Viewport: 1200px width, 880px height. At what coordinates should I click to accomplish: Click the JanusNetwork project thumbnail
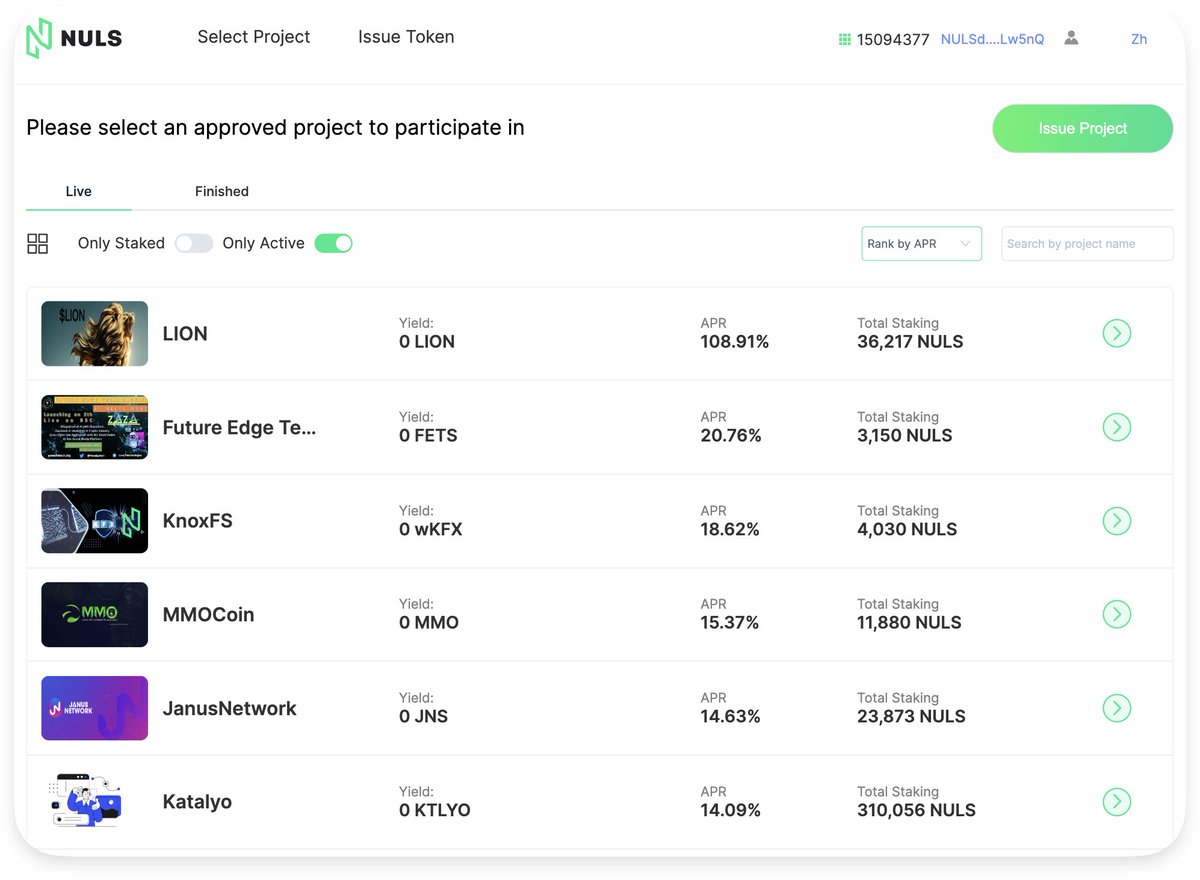click(x=94, y=708)
